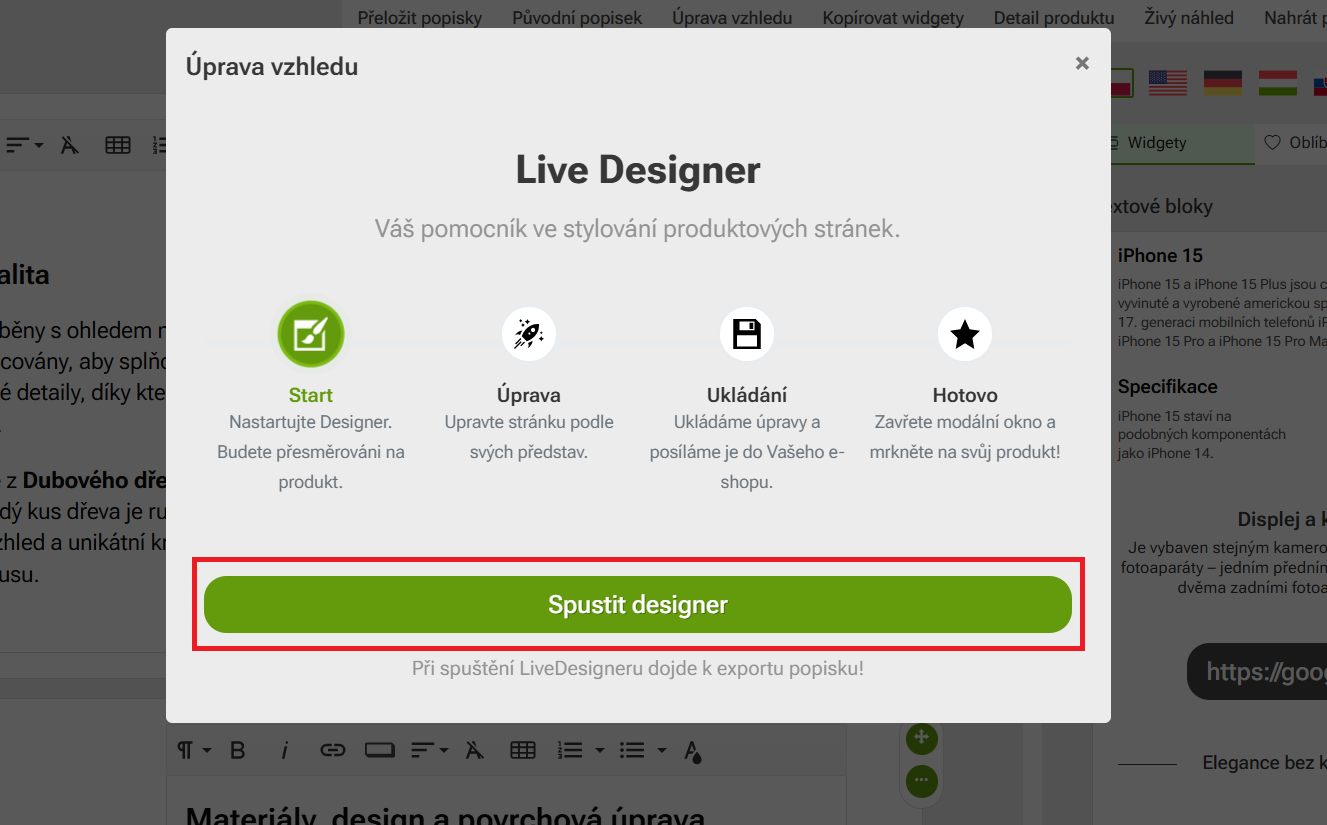
Task: Click the green move handle icon
Action: tap(921, 739)
